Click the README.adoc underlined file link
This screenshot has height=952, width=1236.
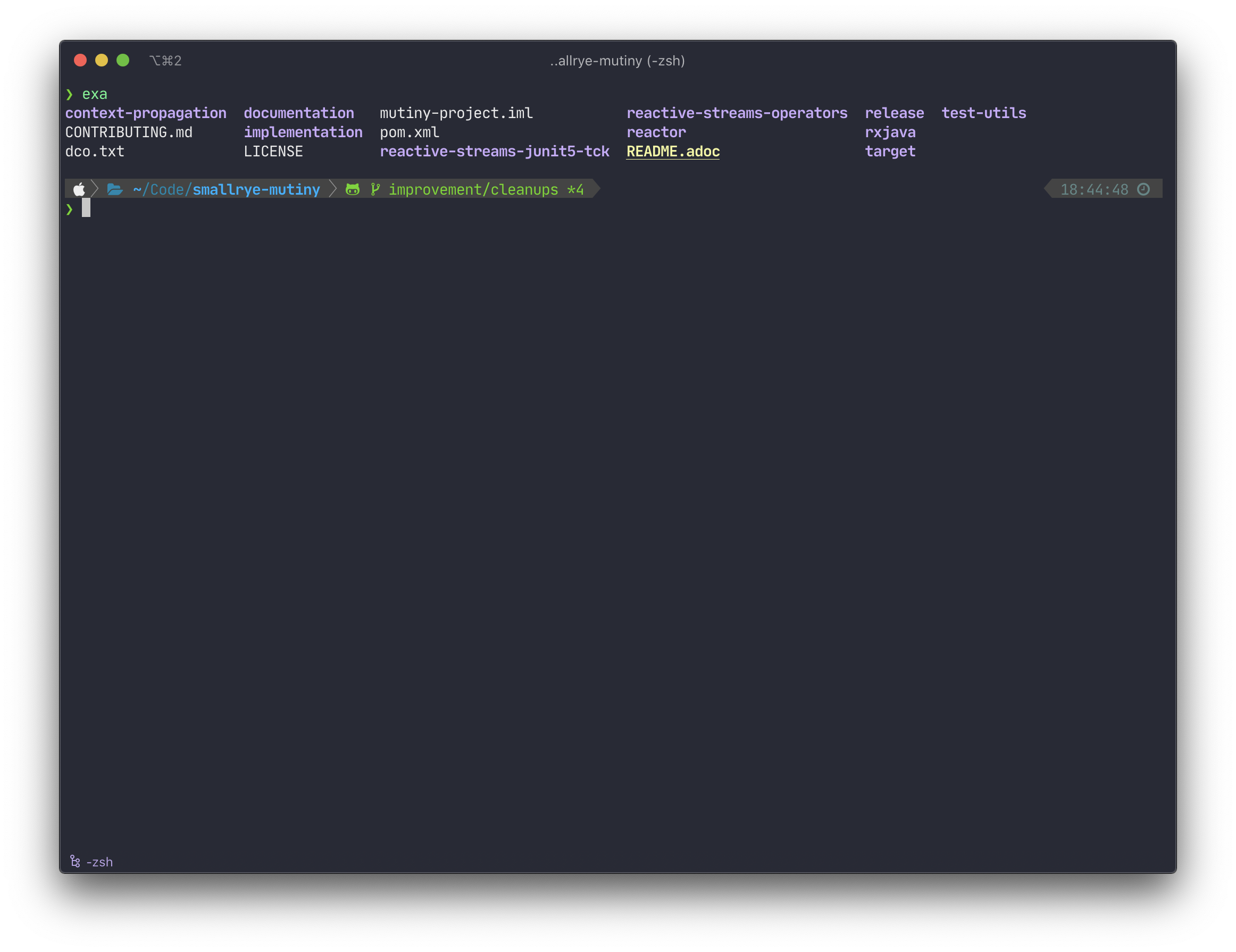(x=673, y=151)
